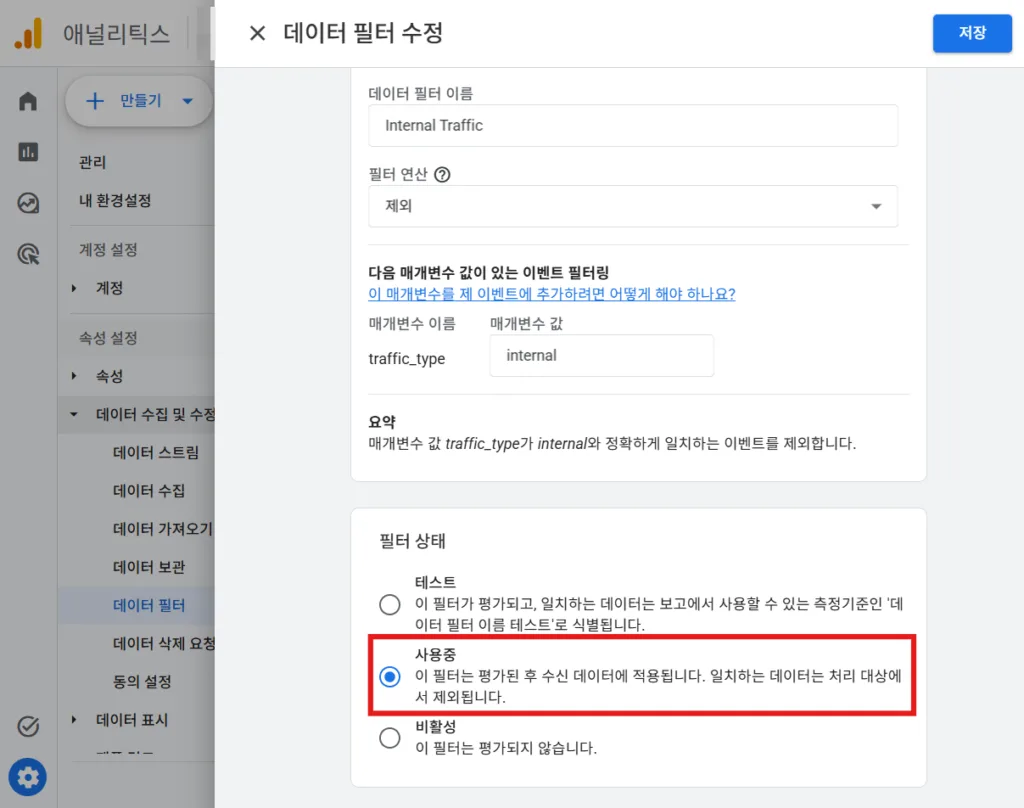Select the 사용중 filter state radio
The image size is (1024, 808).
tap(390, 677)
